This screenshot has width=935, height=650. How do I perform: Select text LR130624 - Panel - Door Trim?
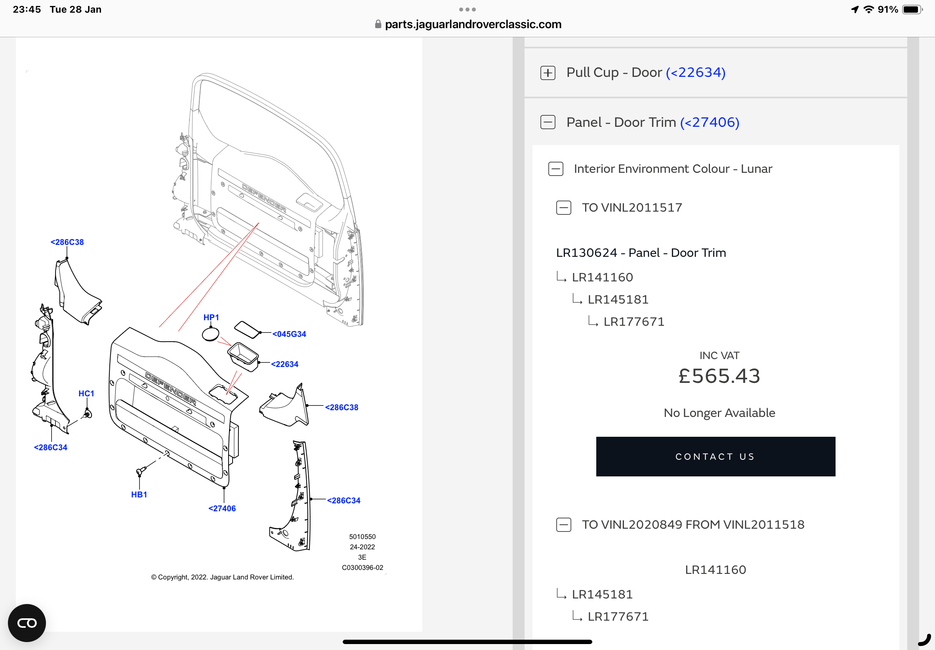[641, 253]
